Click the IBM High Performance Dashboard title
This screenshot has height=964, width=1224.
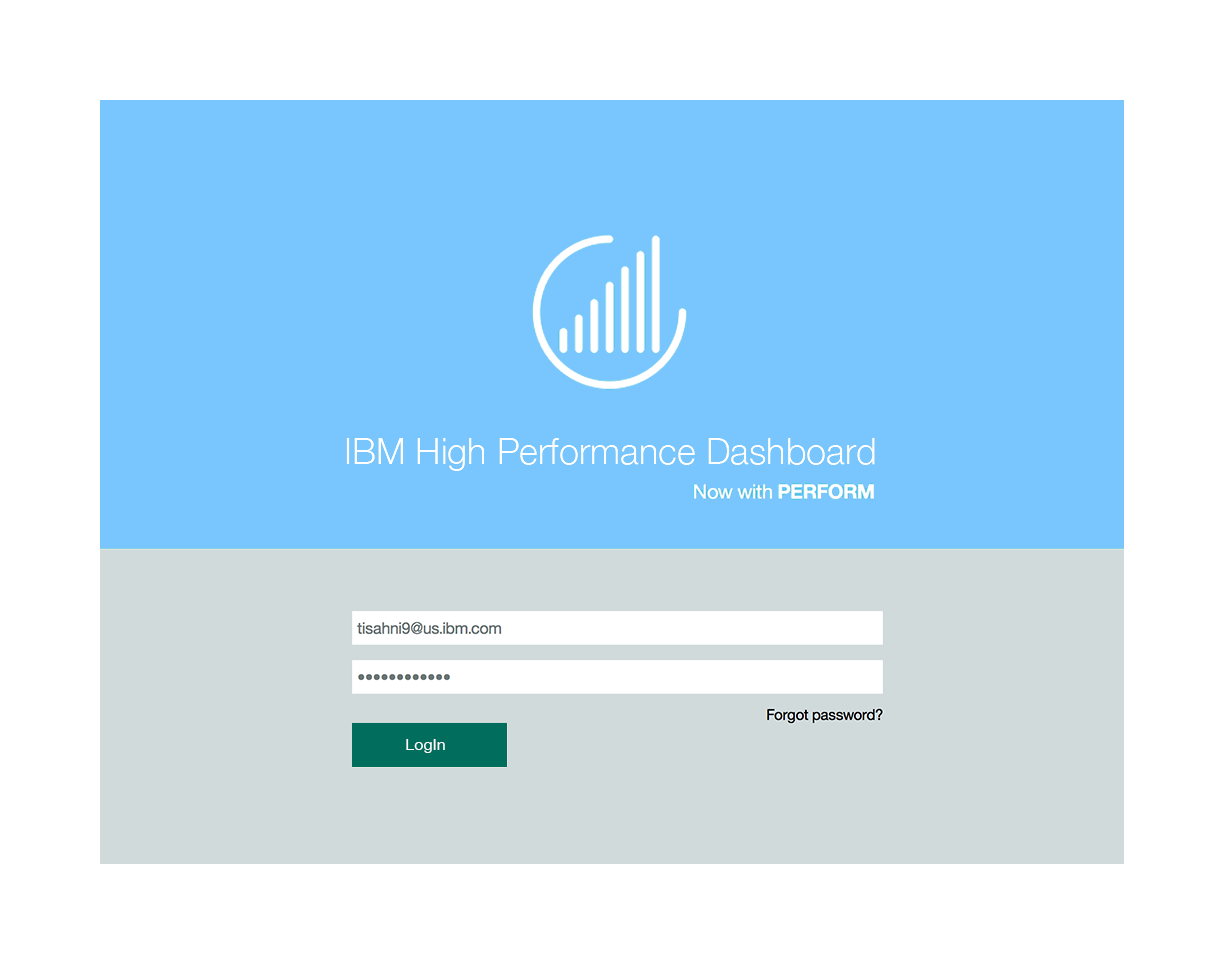pos(610,452)
